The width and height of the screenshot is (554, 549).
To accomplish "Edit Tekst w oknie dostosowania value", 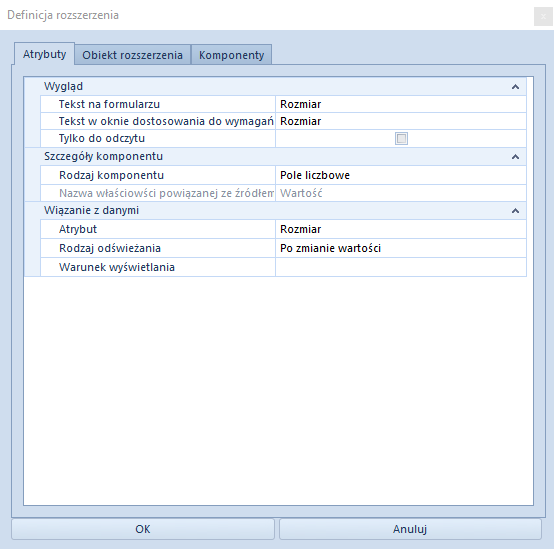I will point(401,121).
